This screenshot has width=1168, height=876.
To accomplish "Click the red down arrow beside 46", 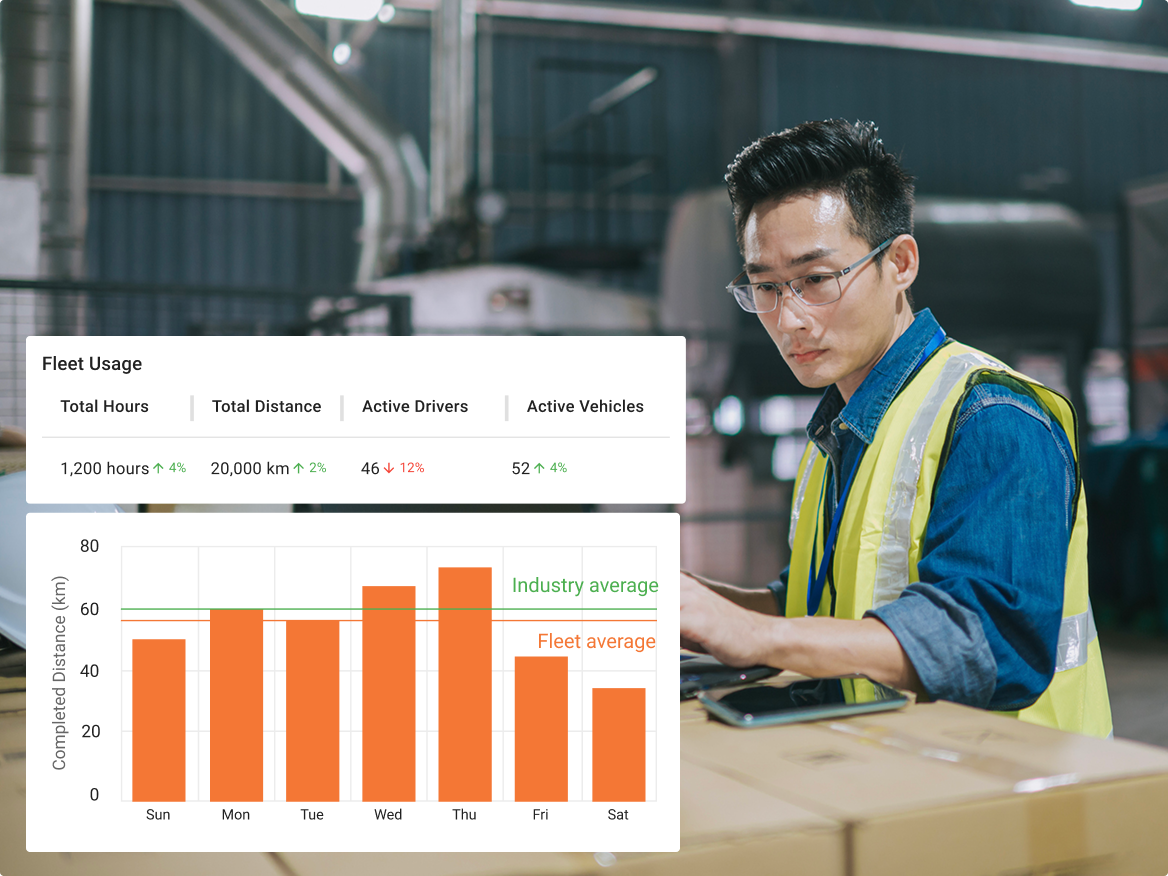I will coord(389,468).
